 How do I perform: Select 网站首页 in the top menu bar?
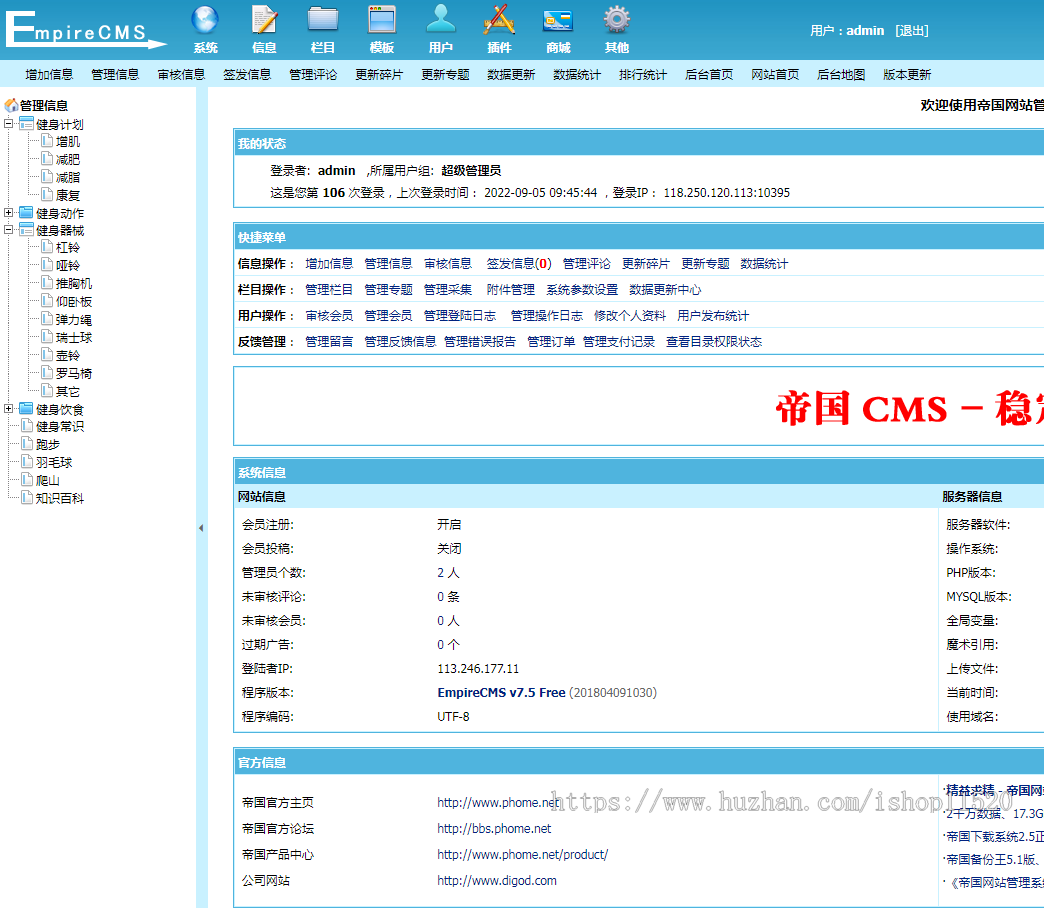pyautogui.click(x=775, y=75)
